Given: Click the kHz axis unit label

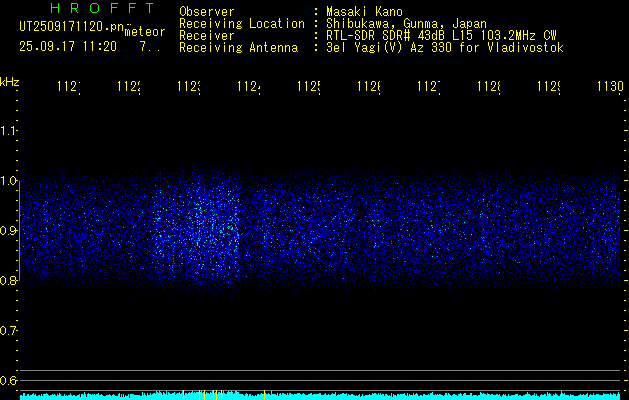Looking at the screenshot, I should (x=10, y=82).
